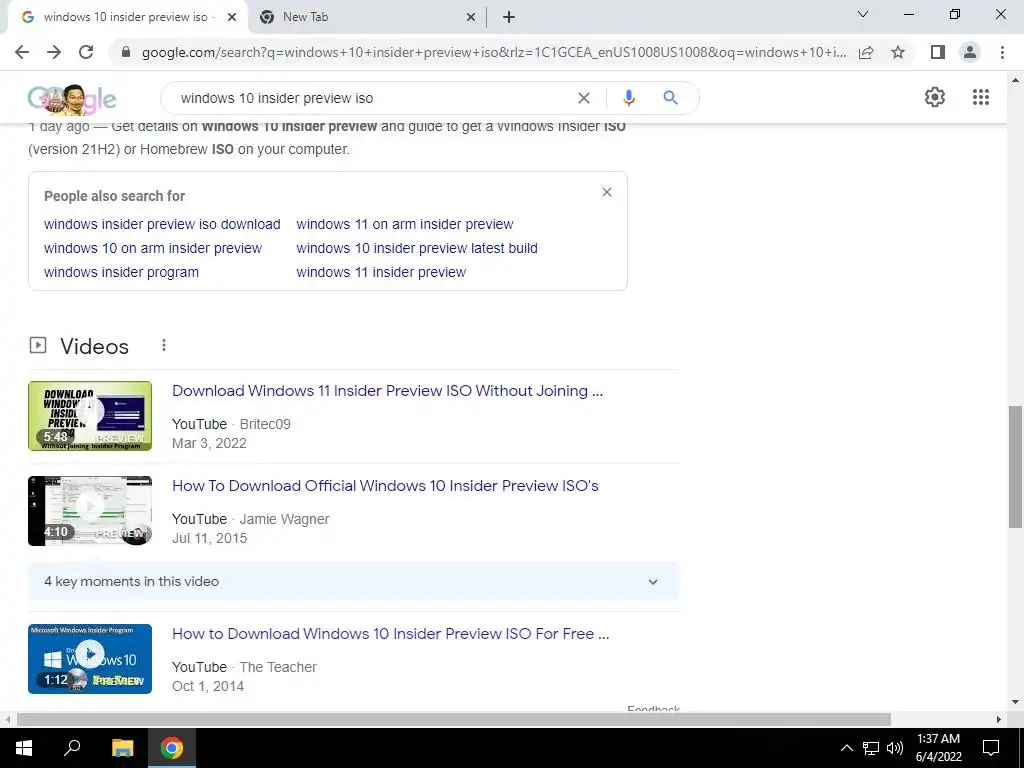Viewport: 1024px width, 768px height.
Task: Open Google quick settings gear
Action: click(935, 97)
